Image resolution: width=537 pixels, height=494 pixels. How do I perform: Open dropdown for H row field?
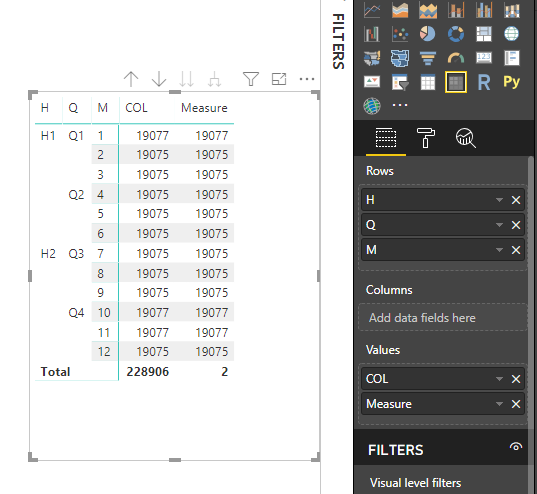(x=499, y=200)
